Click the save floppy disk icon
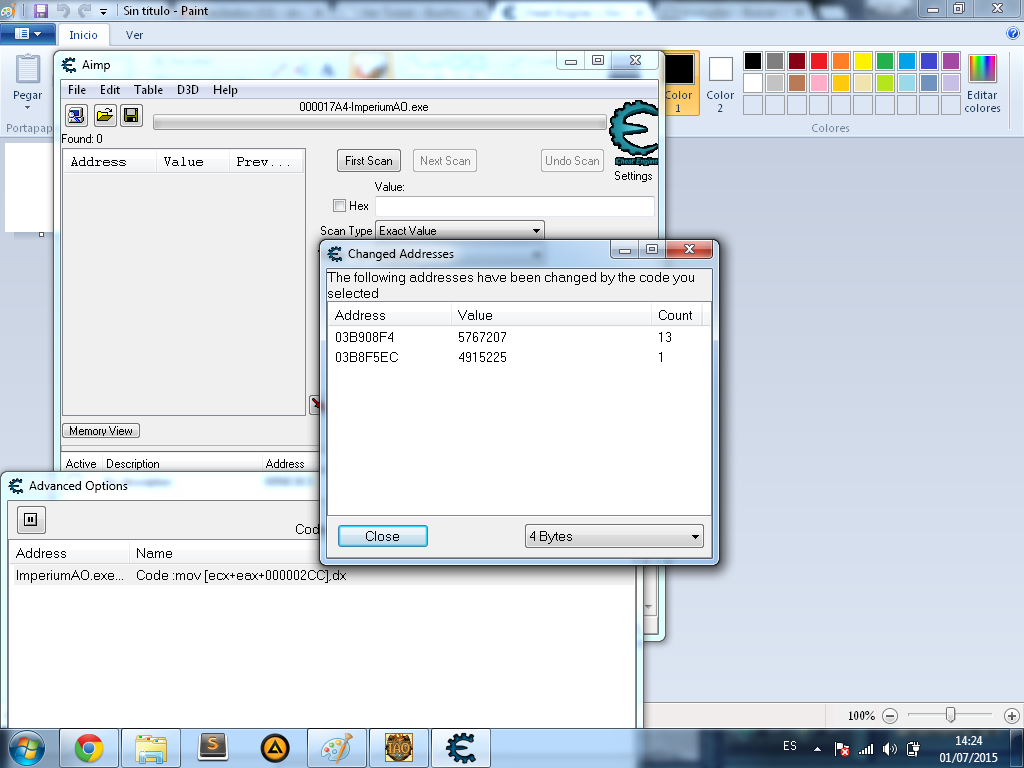This screenshot has height=768, width=1024. (x=131, y=115)
